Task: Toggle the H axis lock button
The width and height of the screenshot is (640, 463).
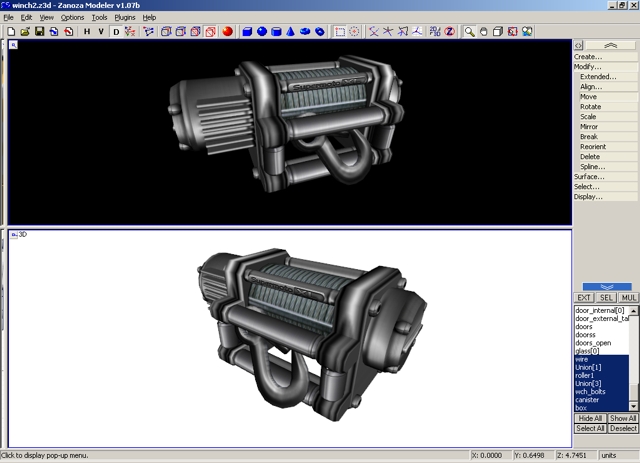Action: coord(87,32)
